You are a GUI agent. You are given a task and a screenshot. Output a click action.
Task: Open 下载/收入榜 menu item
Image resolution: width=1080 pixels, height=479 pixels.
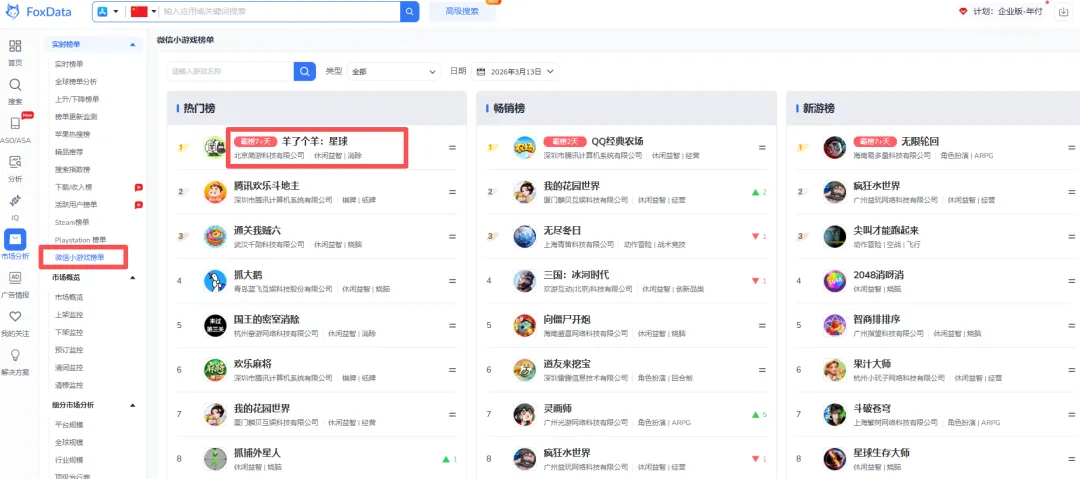coord(72,187)
